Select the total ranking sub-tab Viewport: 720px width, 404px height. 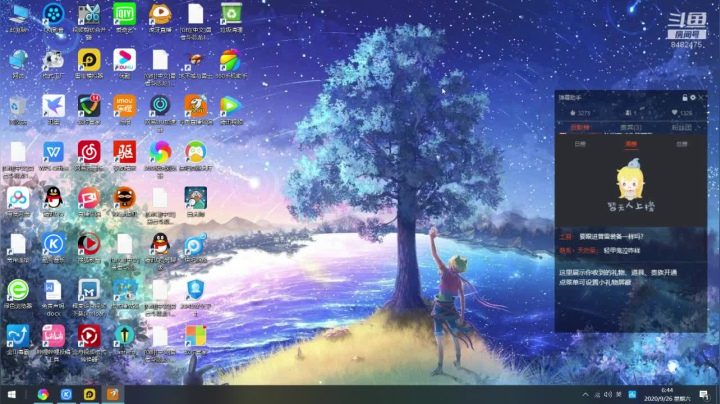click(681, 144)
